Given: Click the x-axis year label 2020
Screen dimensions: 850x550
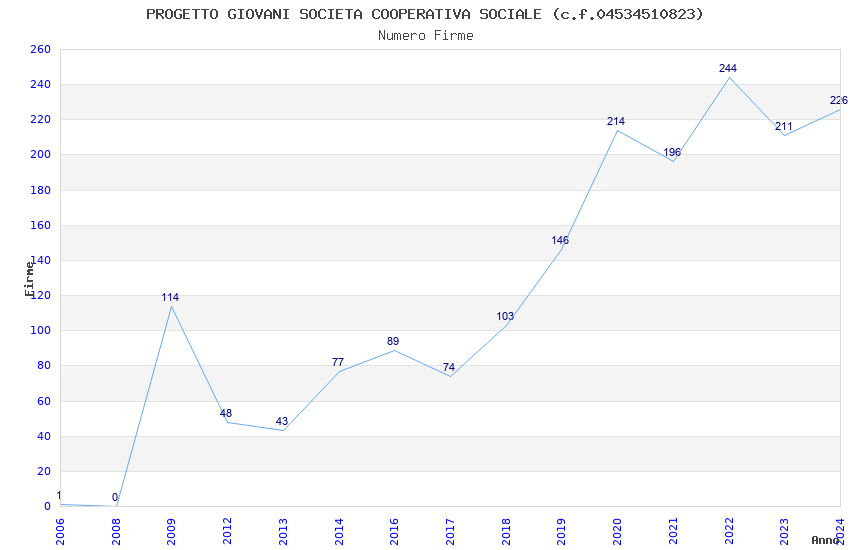Looking at the screenshot, I should coord(617,531).
